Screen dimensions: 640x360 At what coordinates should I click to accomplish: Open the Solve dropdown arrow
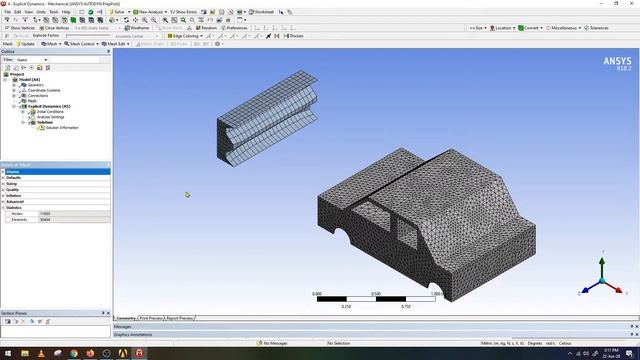coord(129,12)
